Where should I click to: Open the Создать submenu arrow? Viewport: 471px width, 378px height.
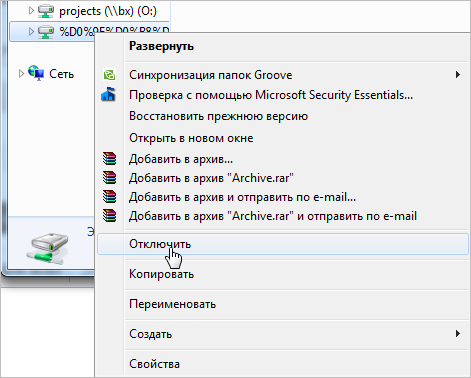point(458,333)
